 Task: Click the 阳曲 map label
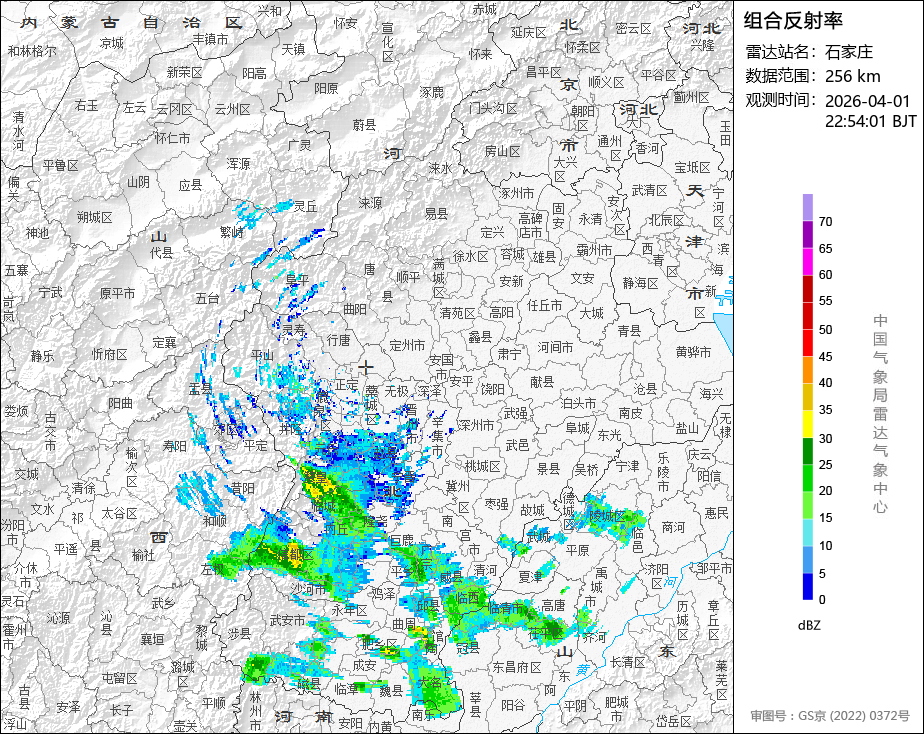[x=120, y=404]
